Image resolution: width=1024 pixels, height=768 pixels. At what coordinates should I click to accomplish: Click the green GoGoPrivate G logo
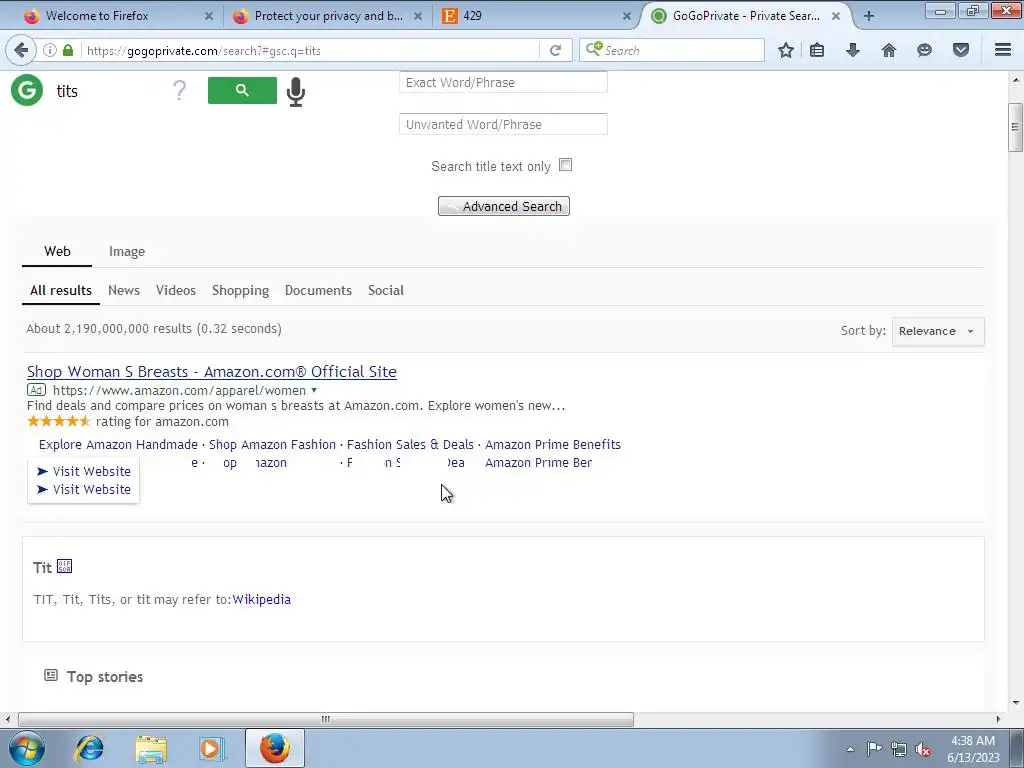[27, 90]
